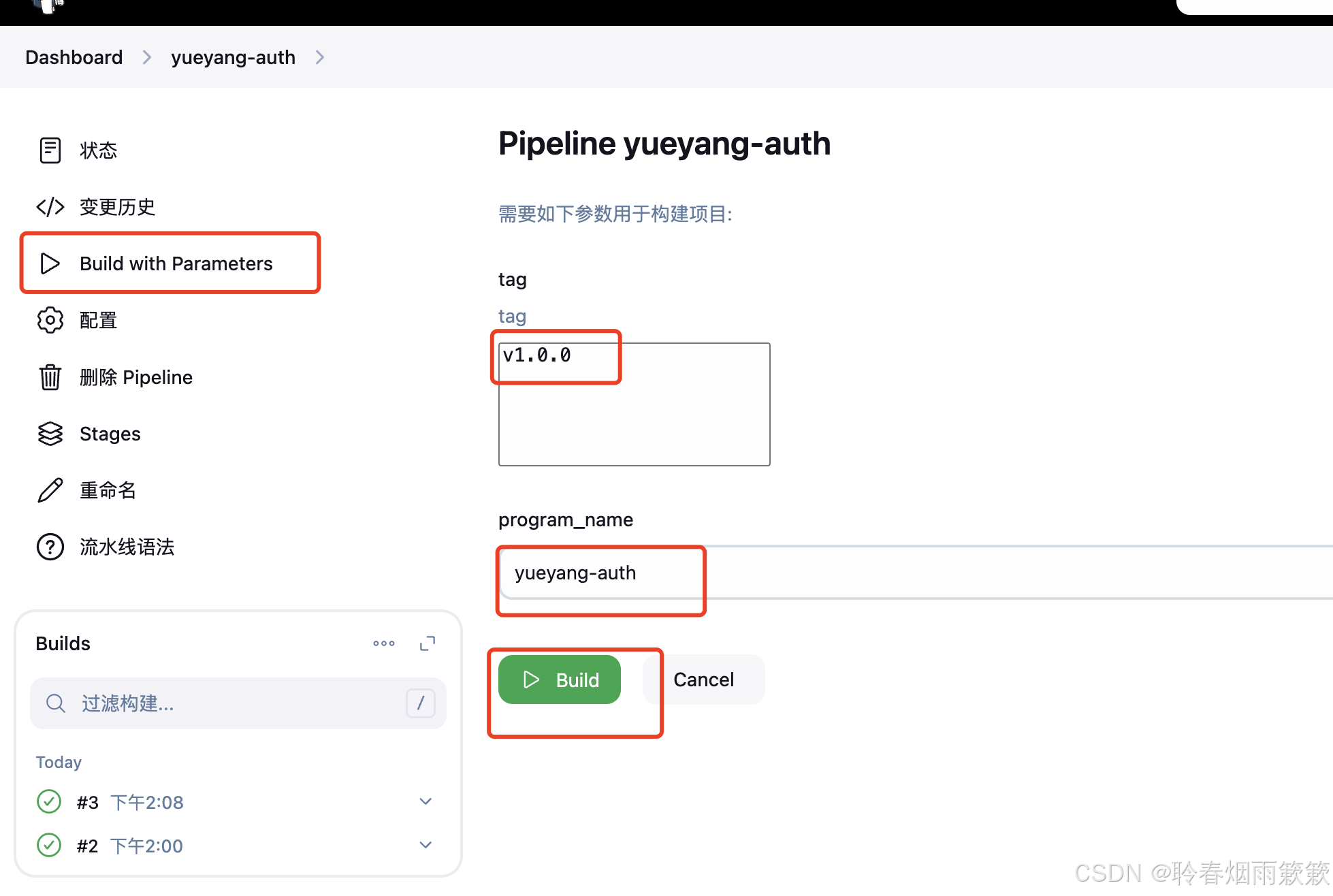Click the pipeline syntax help icon
Screen dimensions: 1333x896
(x=50, y=547)
